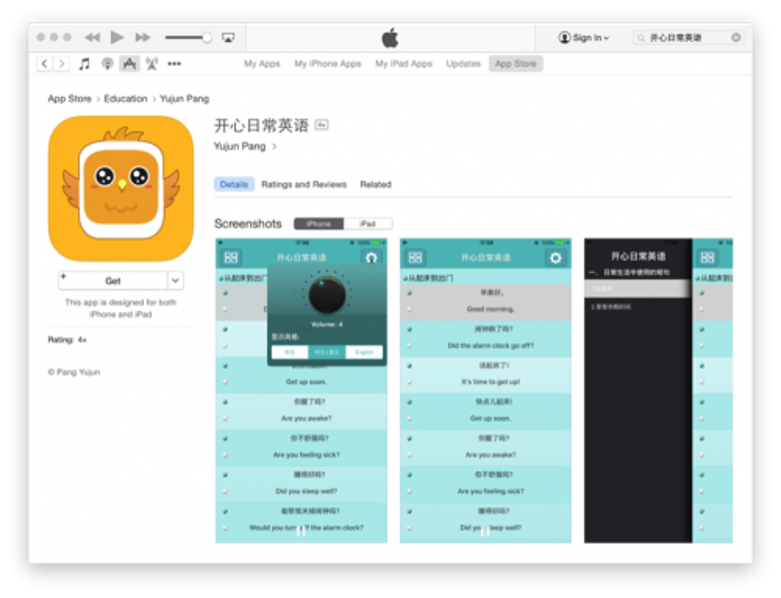This screenshot has width=781, height=598.
Task: Click the rewind playback button
Action: 92,37
